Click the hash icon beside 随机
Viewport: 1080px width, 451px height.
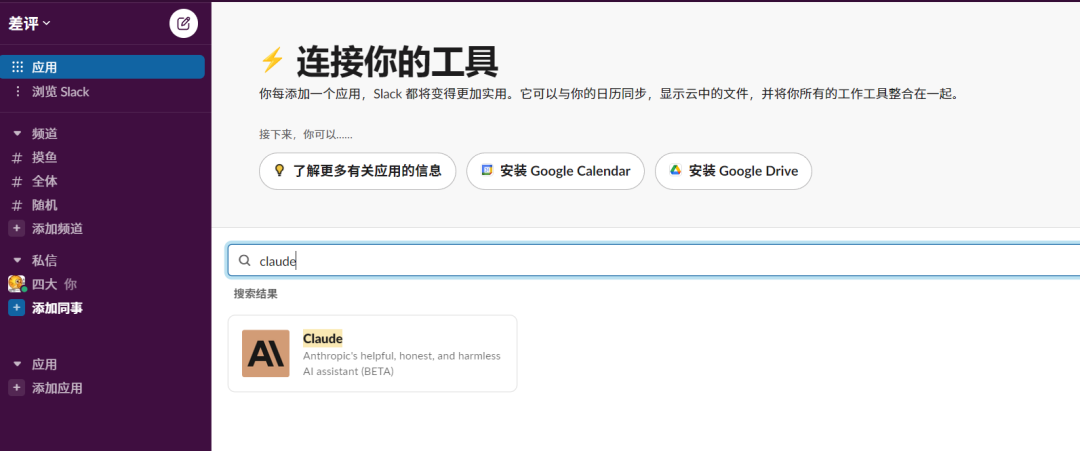pos(17,205)
